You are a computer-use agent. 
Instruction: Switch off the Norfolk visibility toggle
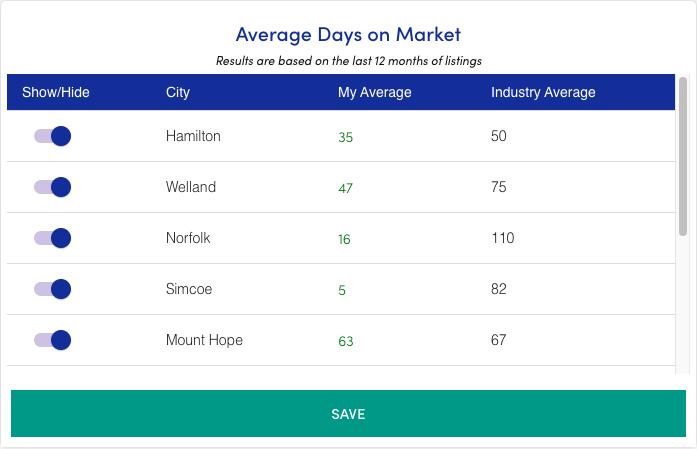[52, 238]
